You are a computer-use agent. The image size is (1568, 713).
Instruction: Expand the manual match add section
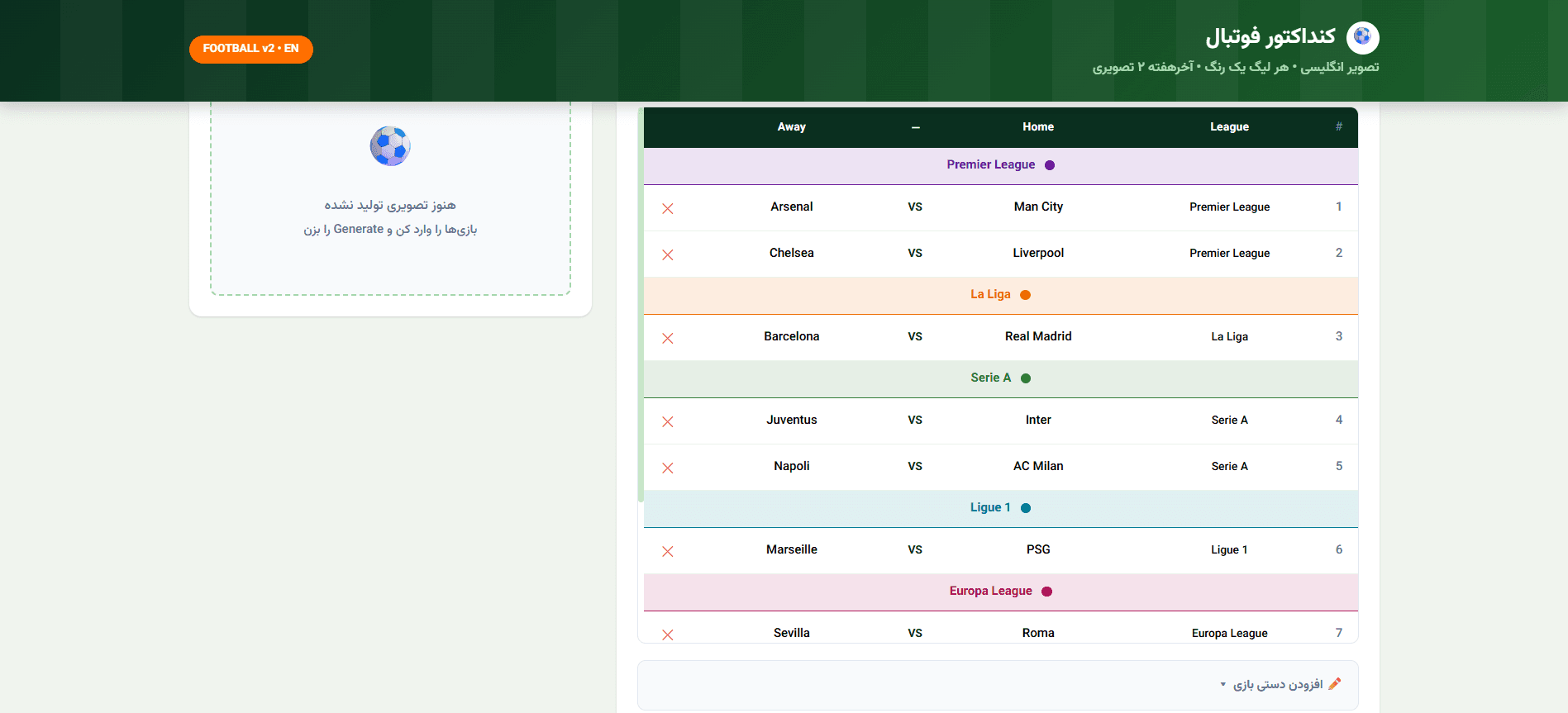coord(998,685)
